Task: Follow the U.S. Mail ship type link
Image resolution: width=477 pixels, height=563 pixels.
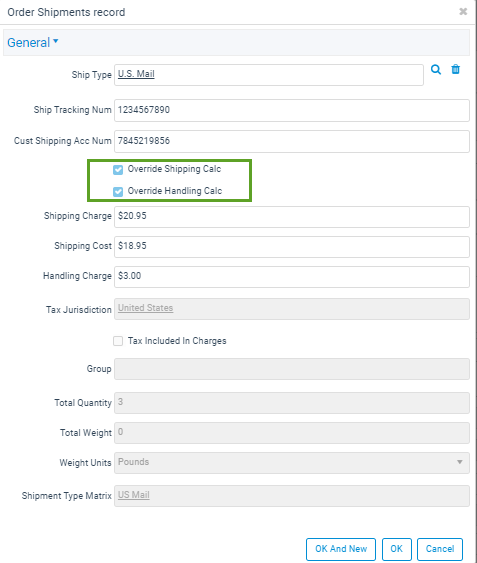Action: pos(136,74)
